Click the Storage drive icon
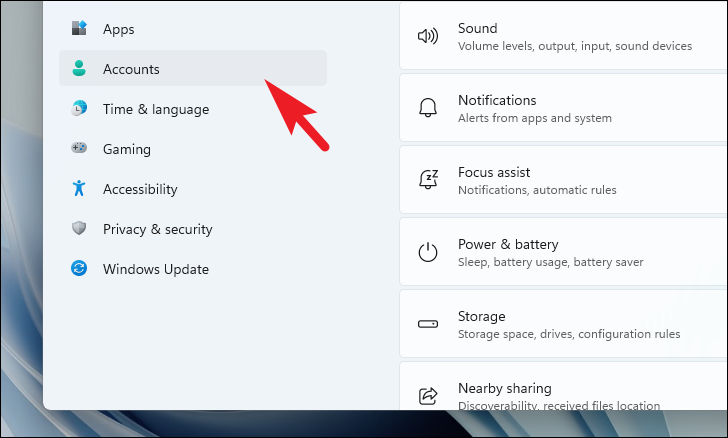This screenshot has width=728, height=438. click(428, 324)
